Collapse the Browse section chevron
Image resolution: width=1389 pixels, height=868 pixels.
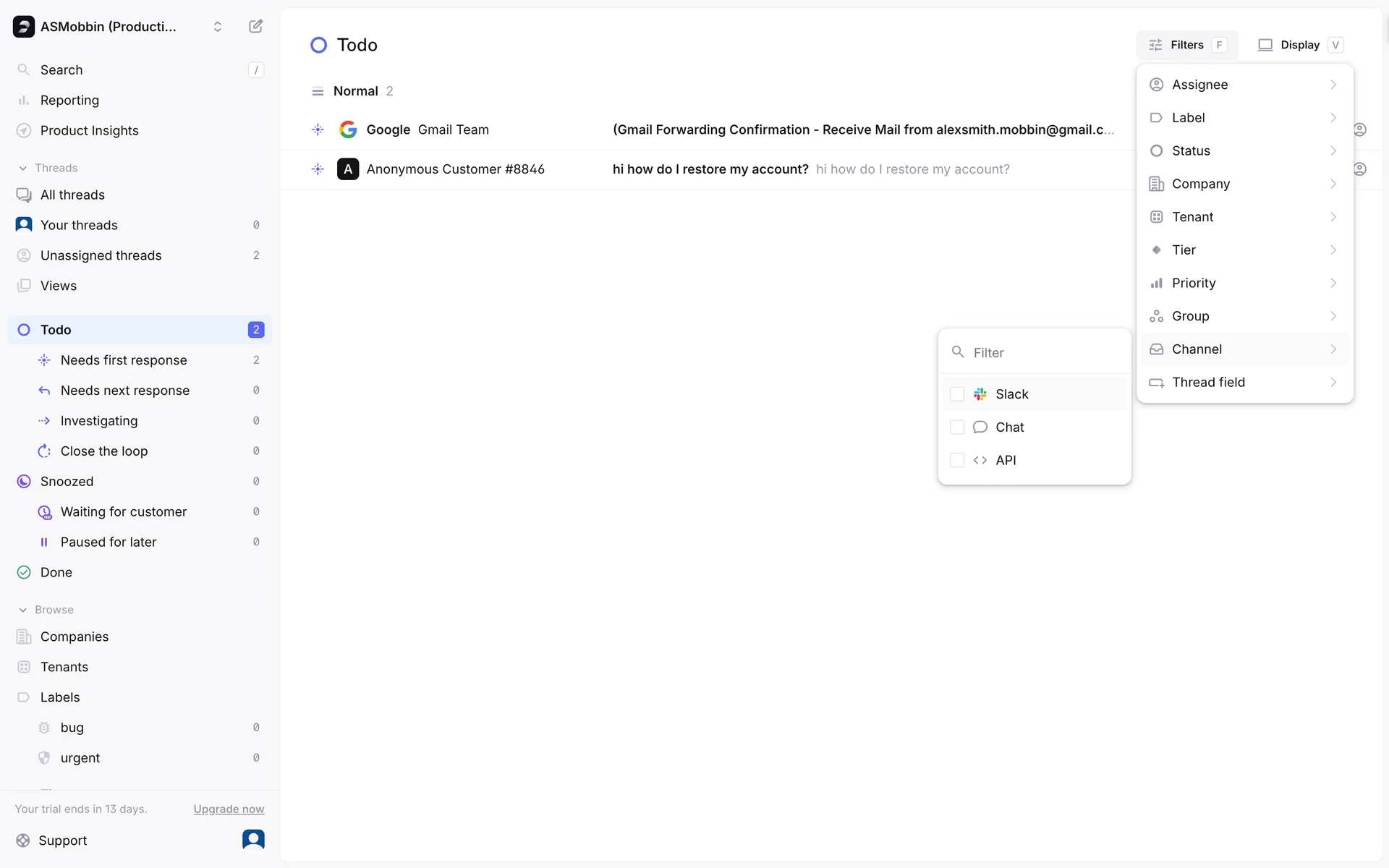(x=23, y=610)
